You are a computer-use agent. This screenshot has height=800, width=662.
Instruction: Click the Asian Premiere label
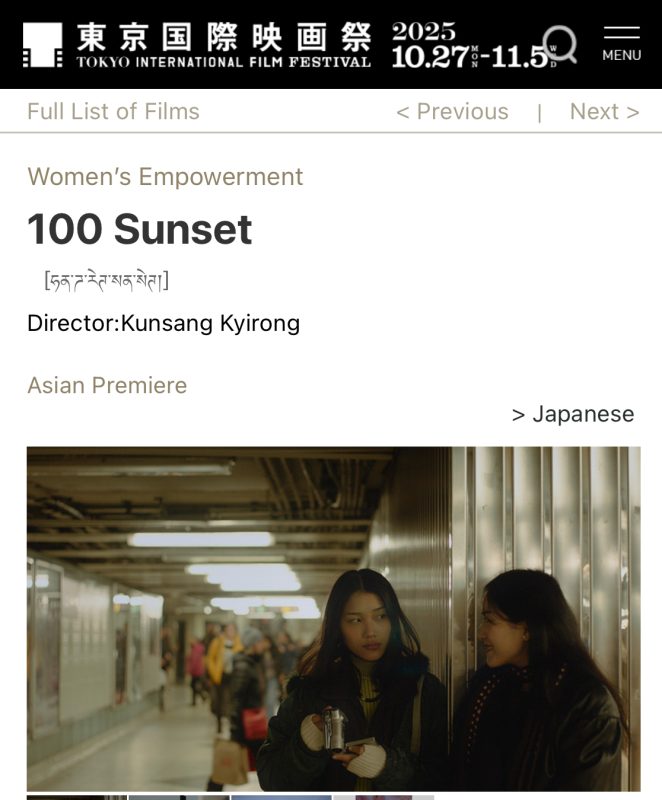tap(107, 385)
